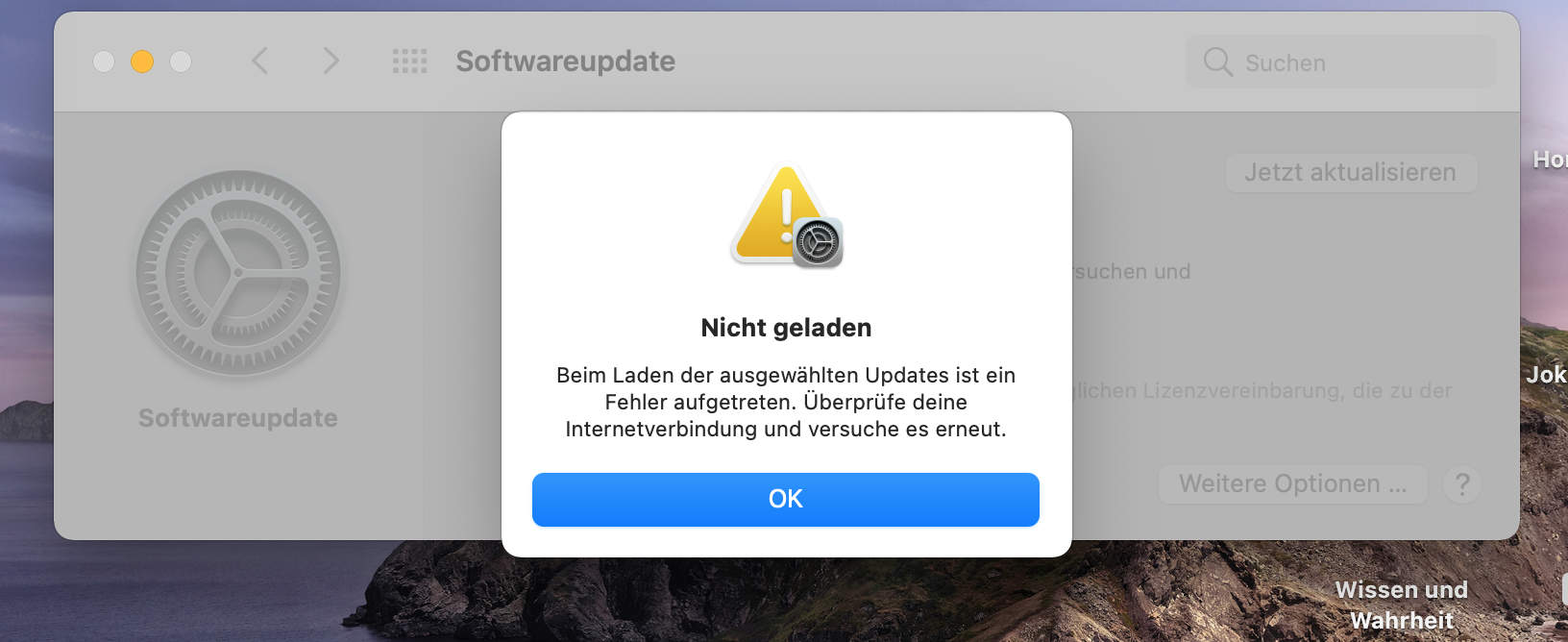Screen dimensions: 1568x642
Task: Click the magnifying glass search icon
Action: point(1217,62)
